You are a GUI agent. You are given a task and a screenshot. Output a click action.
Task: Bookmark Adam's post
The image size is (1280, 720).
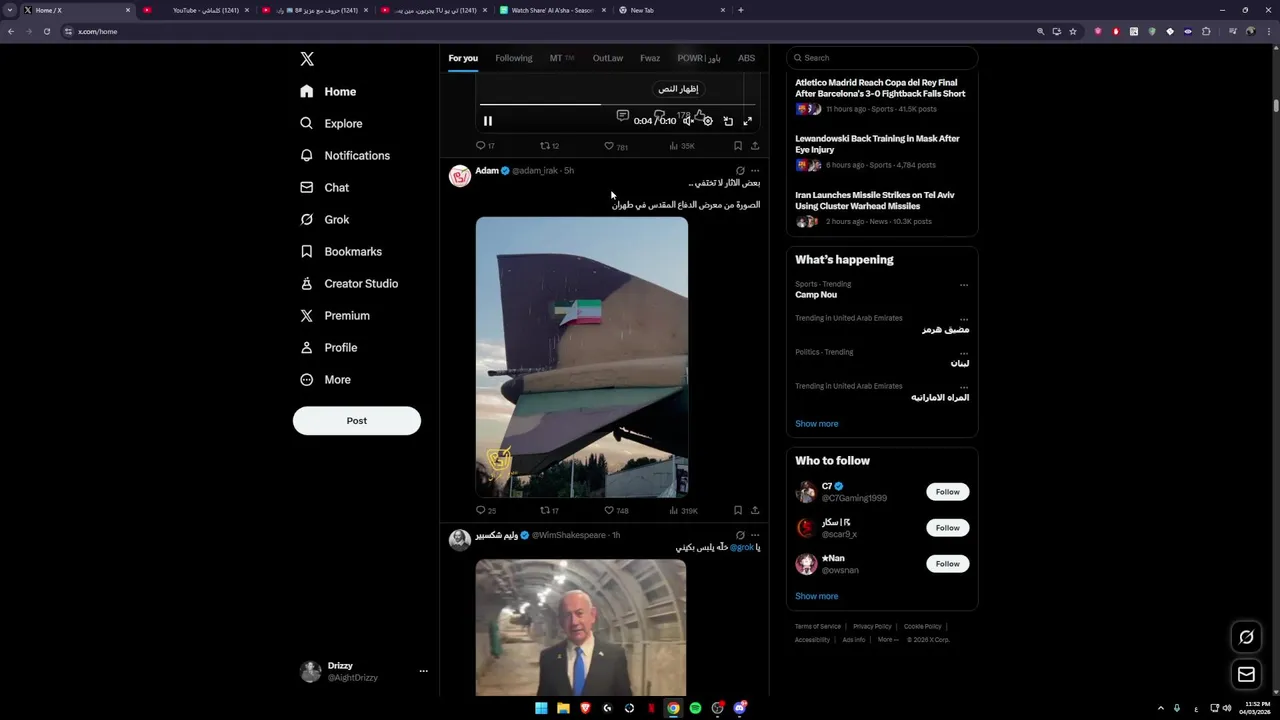(x=738, y=510)
